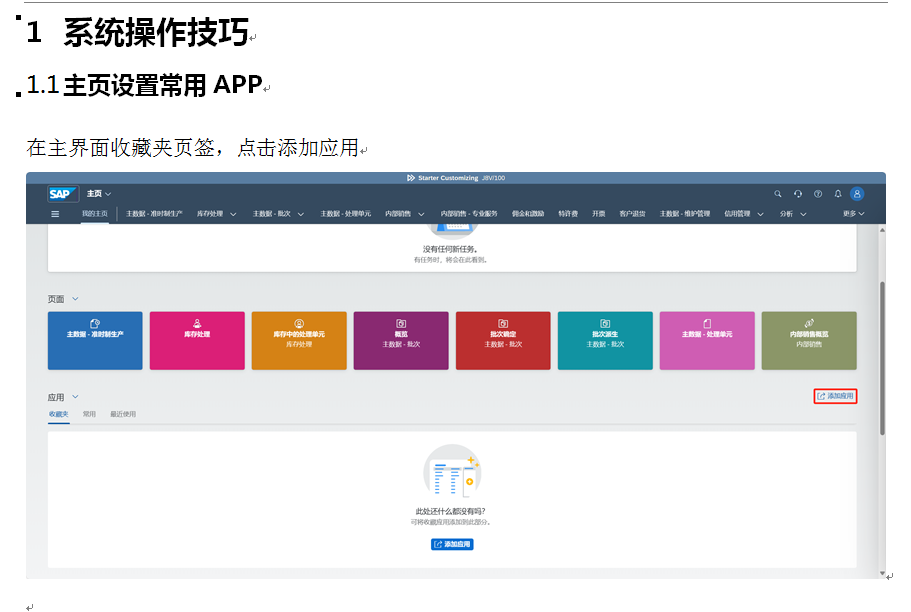Click the red-outlined 添加应用 link

(x=835, y=396)
